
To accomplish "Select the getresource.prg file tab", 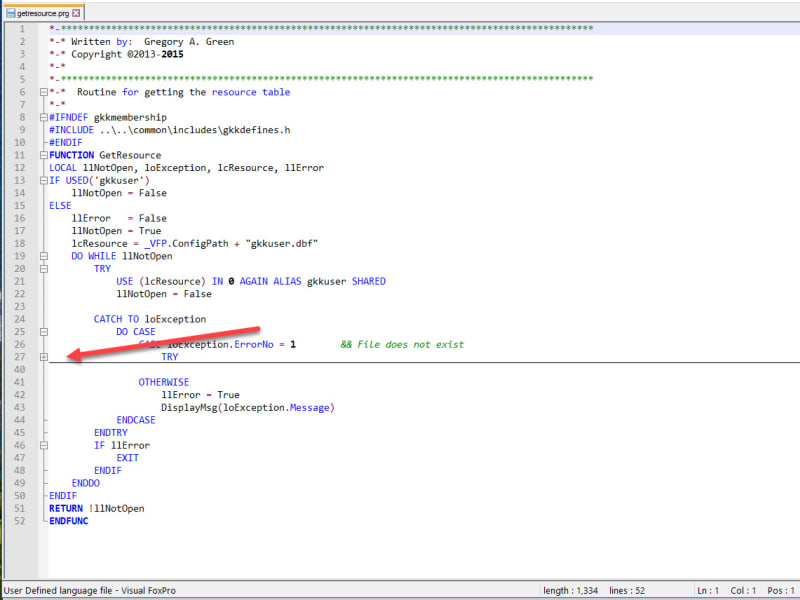I will point(43,13).
